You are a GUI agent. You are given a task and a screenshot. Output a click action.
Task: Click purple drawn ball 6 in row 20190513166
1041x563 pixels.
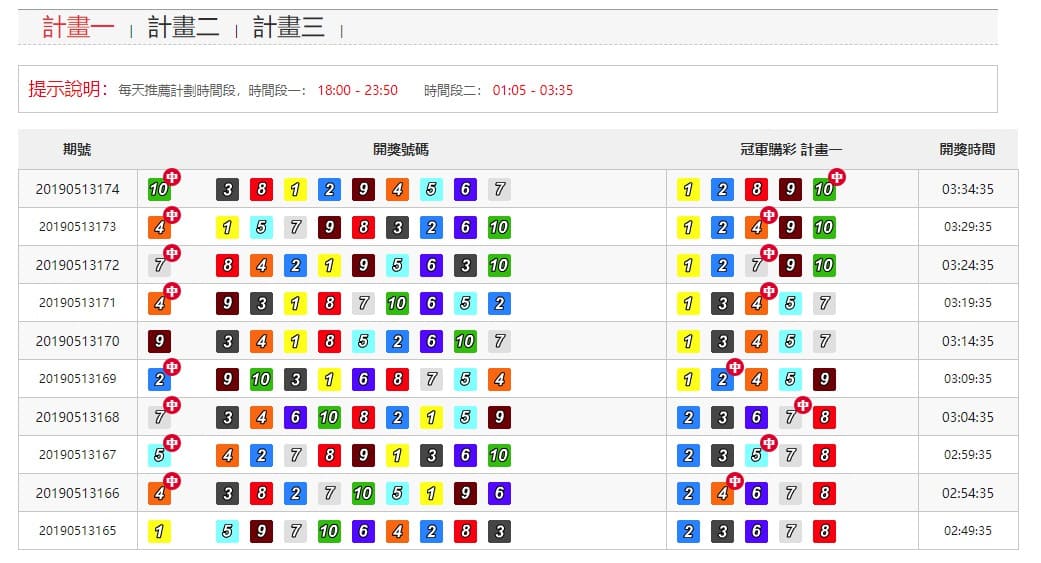[x=499, y=493]
